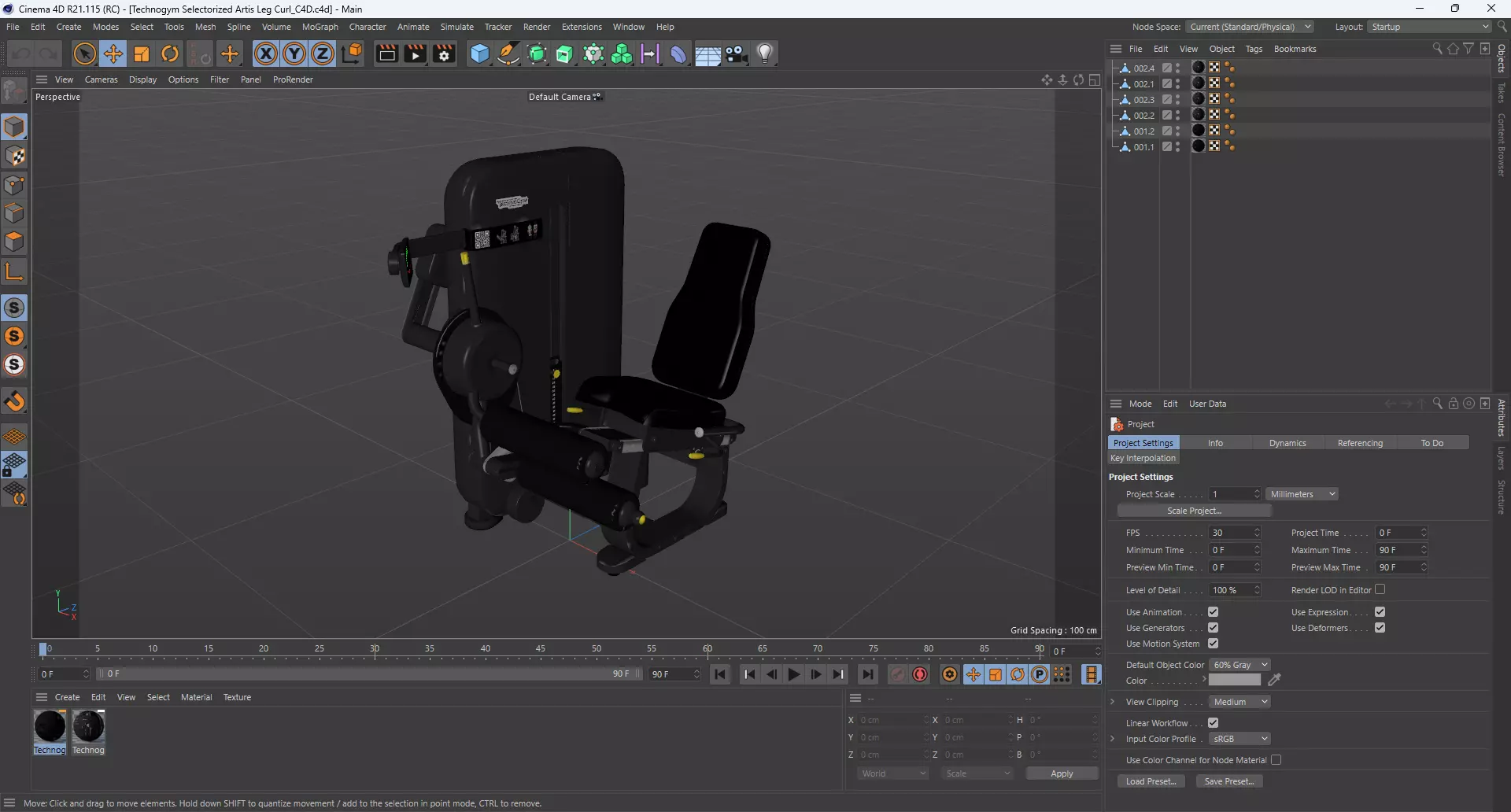Image resolution: width=1511 pixels, height=812 pixels.
Task: Add a Camera object
Action: click(737, 54)
